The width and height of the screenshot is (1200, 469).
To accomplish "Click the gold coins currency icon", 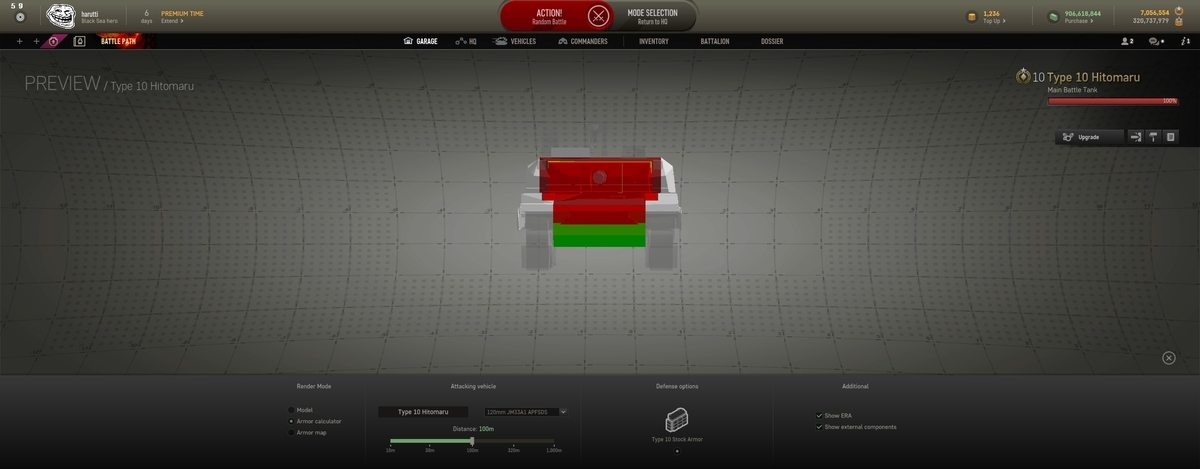I will point(971,16).
